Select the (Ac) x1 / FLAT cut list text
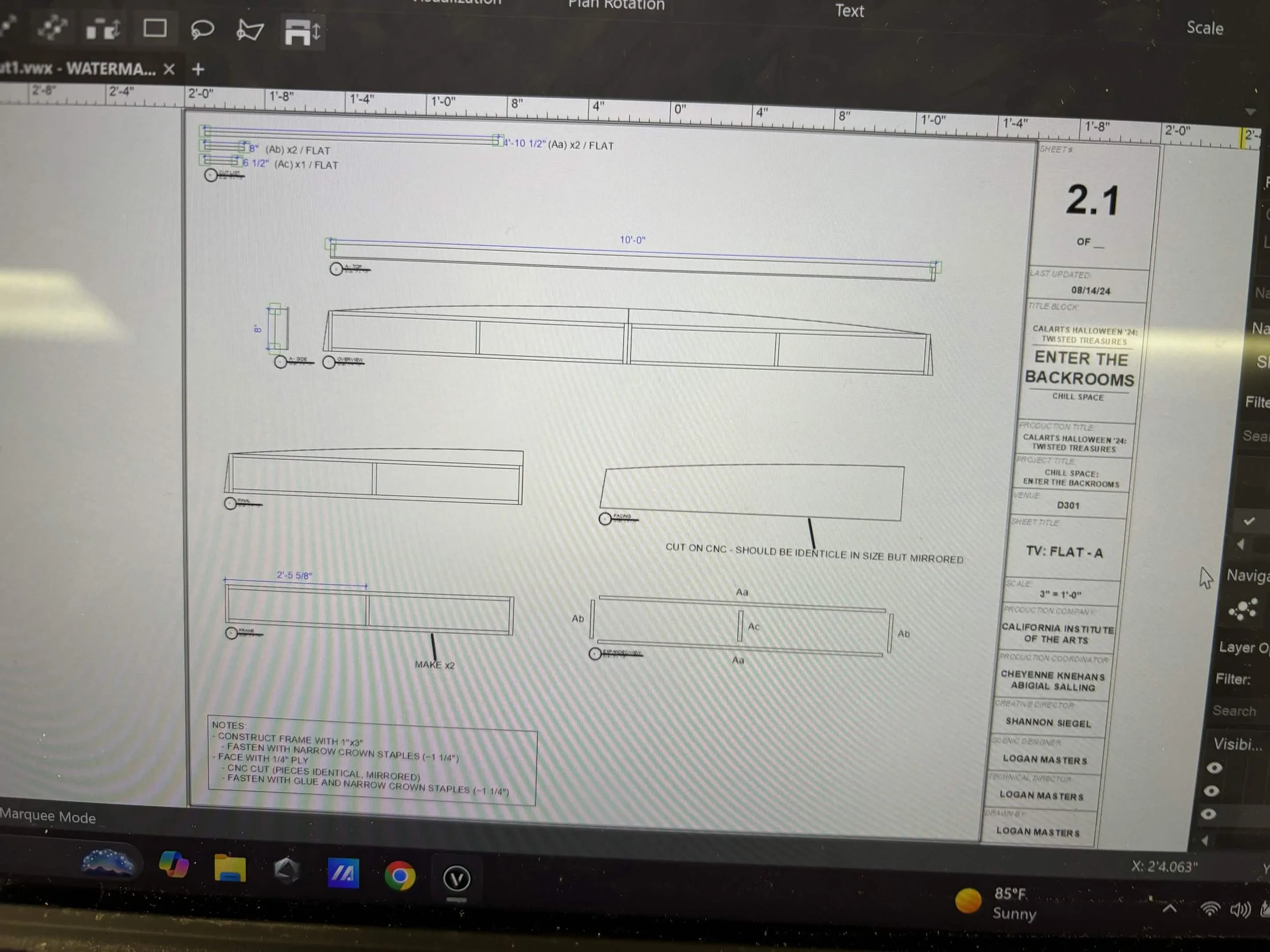Image resolution: width=1270 pixels, height=952 pixels. (x=306, y=165)
